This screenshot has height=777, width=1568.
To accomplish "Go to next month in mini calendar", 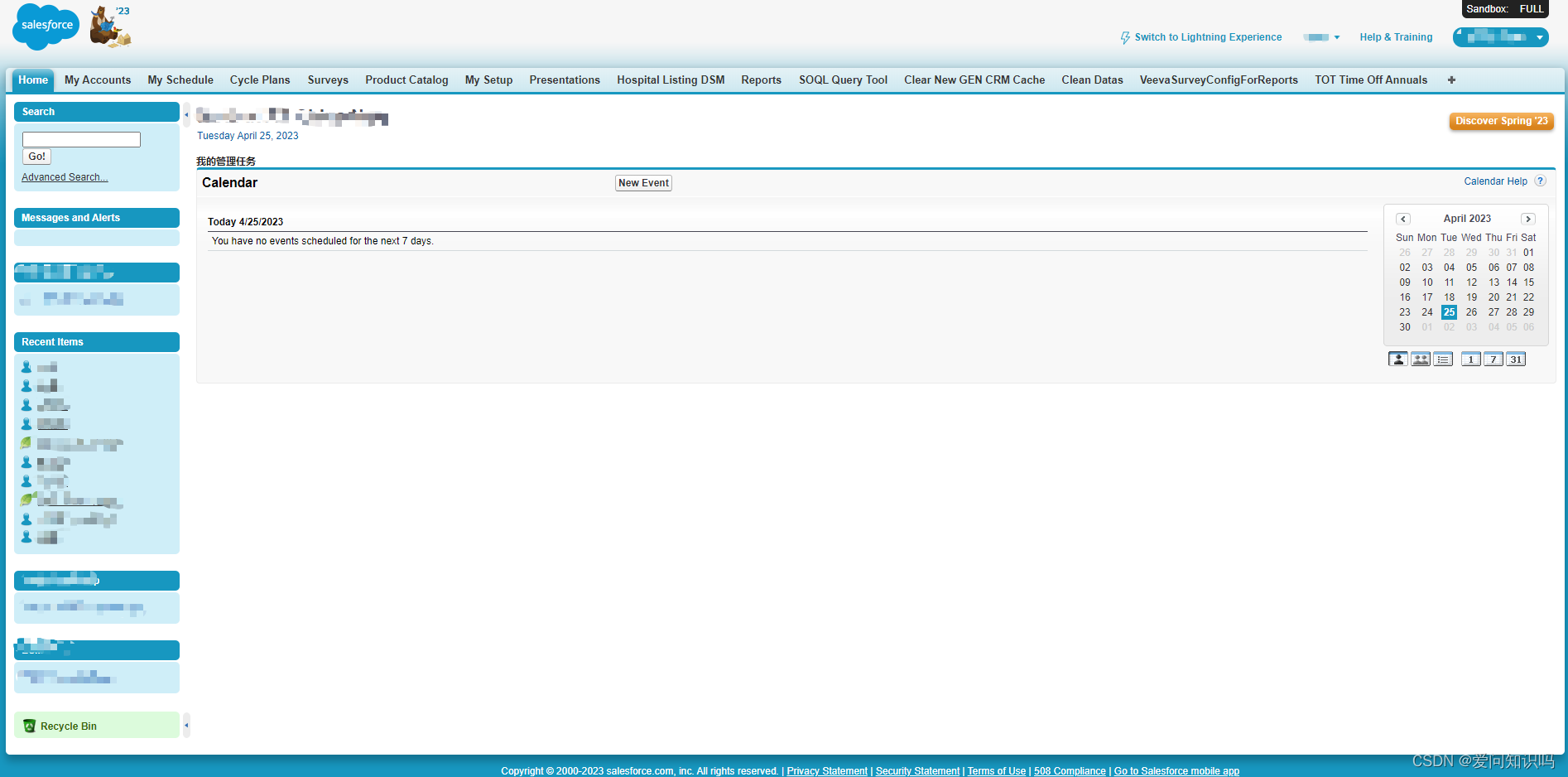I will click(x=1528, y=219).
